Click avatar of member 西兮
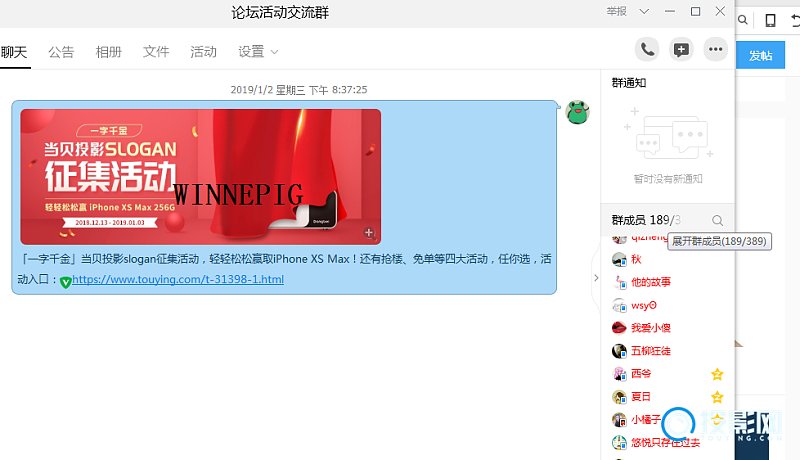800x460 pixels. pos(619,374)
